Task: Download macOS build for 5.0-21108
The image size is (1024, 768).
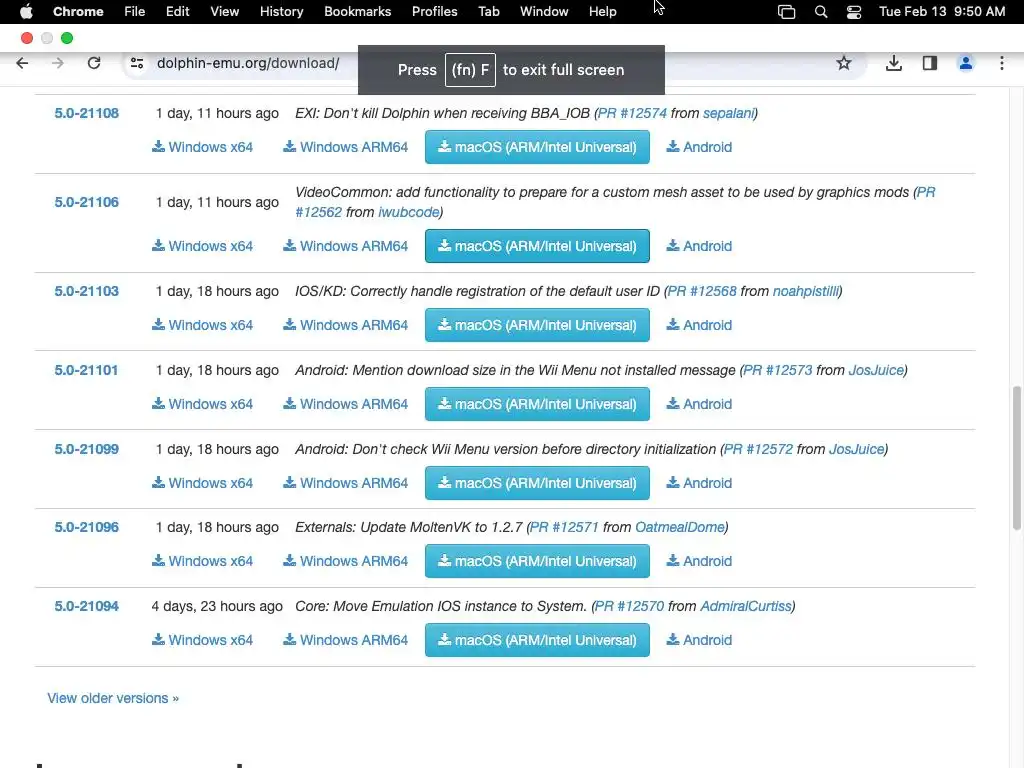Action: pos(537,147)
